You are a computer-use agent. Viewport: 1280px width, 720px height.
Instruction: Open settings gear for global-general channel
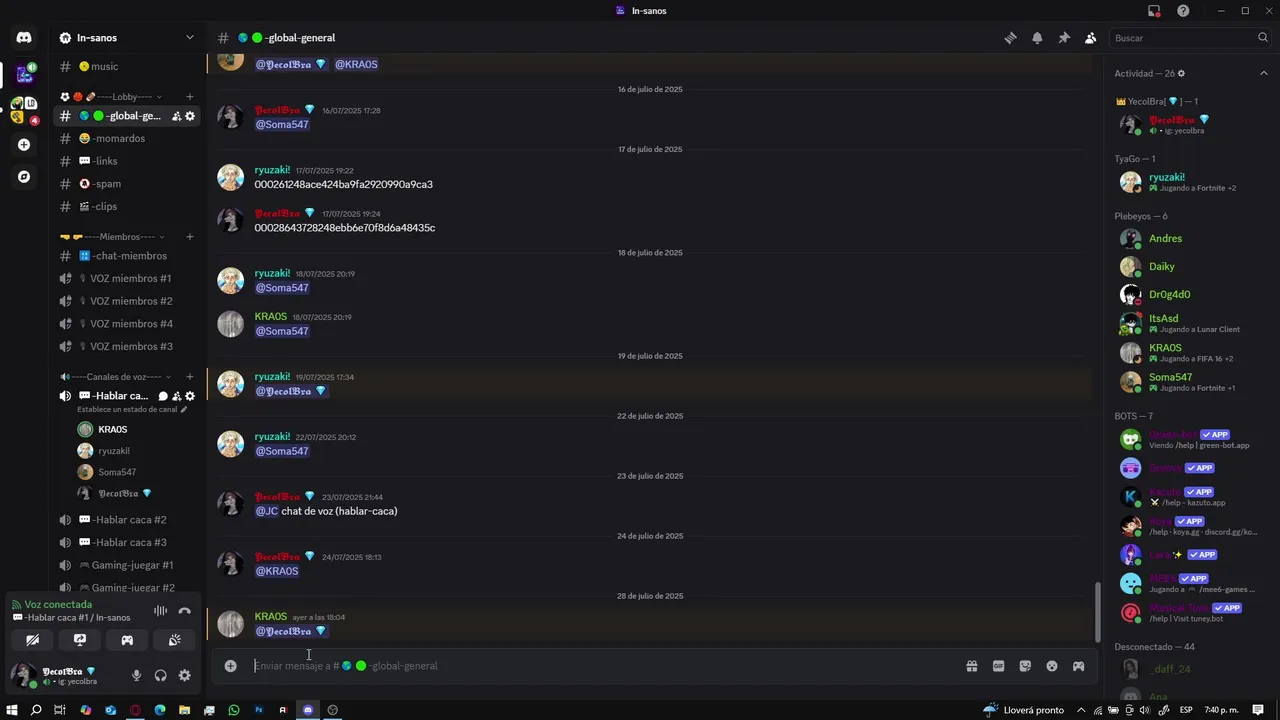point(190,116)
